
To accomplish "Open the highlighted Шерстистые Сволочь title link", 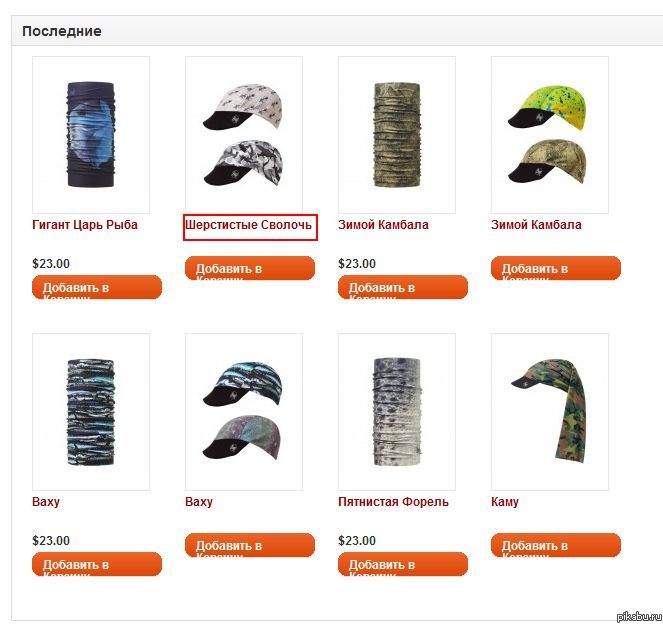I will pos(249,224).
